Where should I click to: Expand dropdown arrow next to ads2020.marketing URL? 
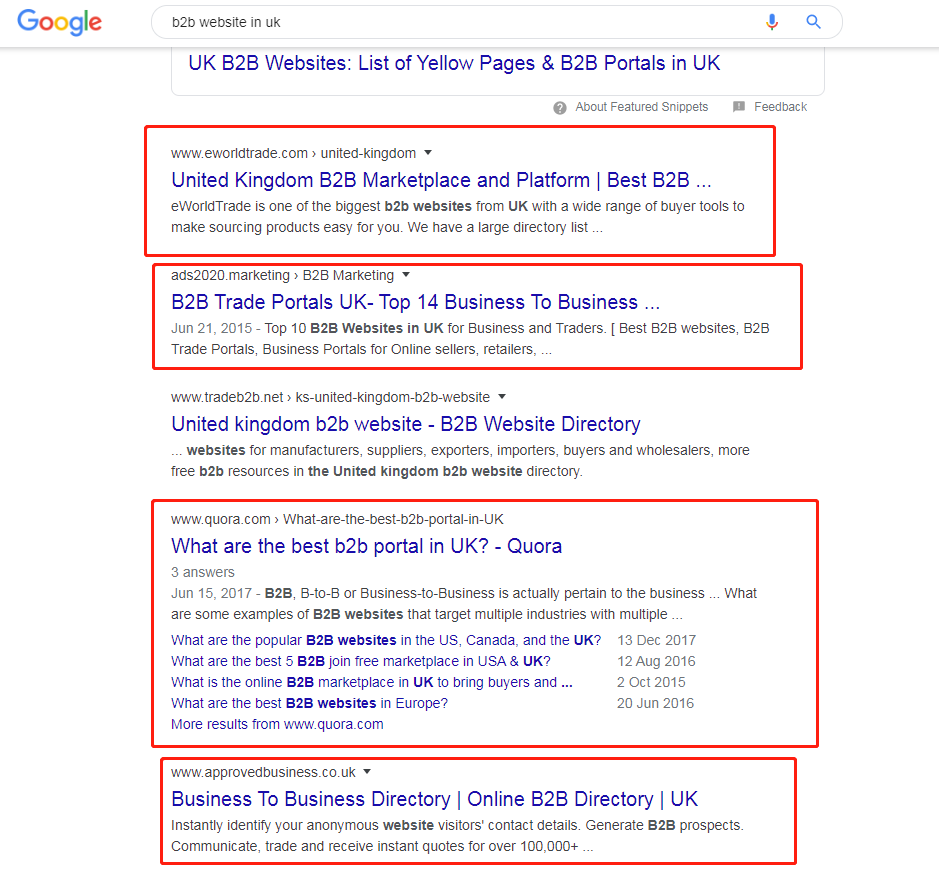pyautogui.click(x=406, y=275)
